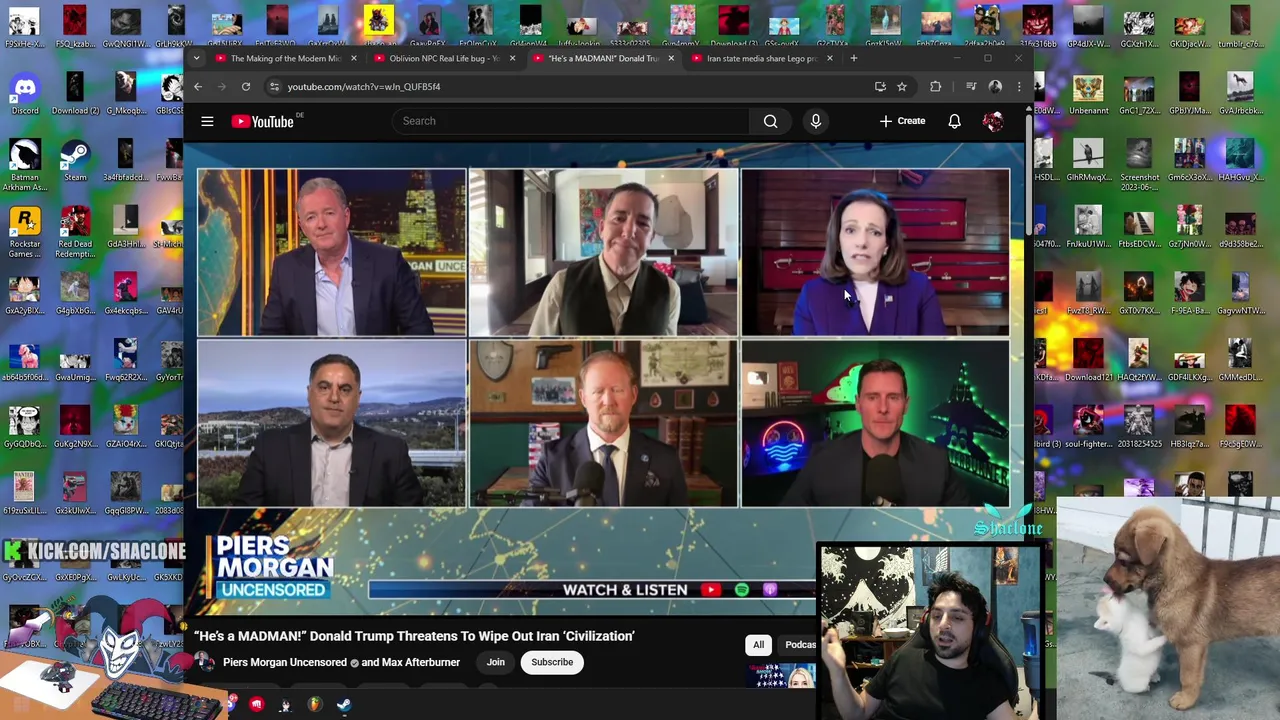Select the Screenshot 2023-06 desktop file
This screenshot has height=720, width=1280.
coord(1139,166)
